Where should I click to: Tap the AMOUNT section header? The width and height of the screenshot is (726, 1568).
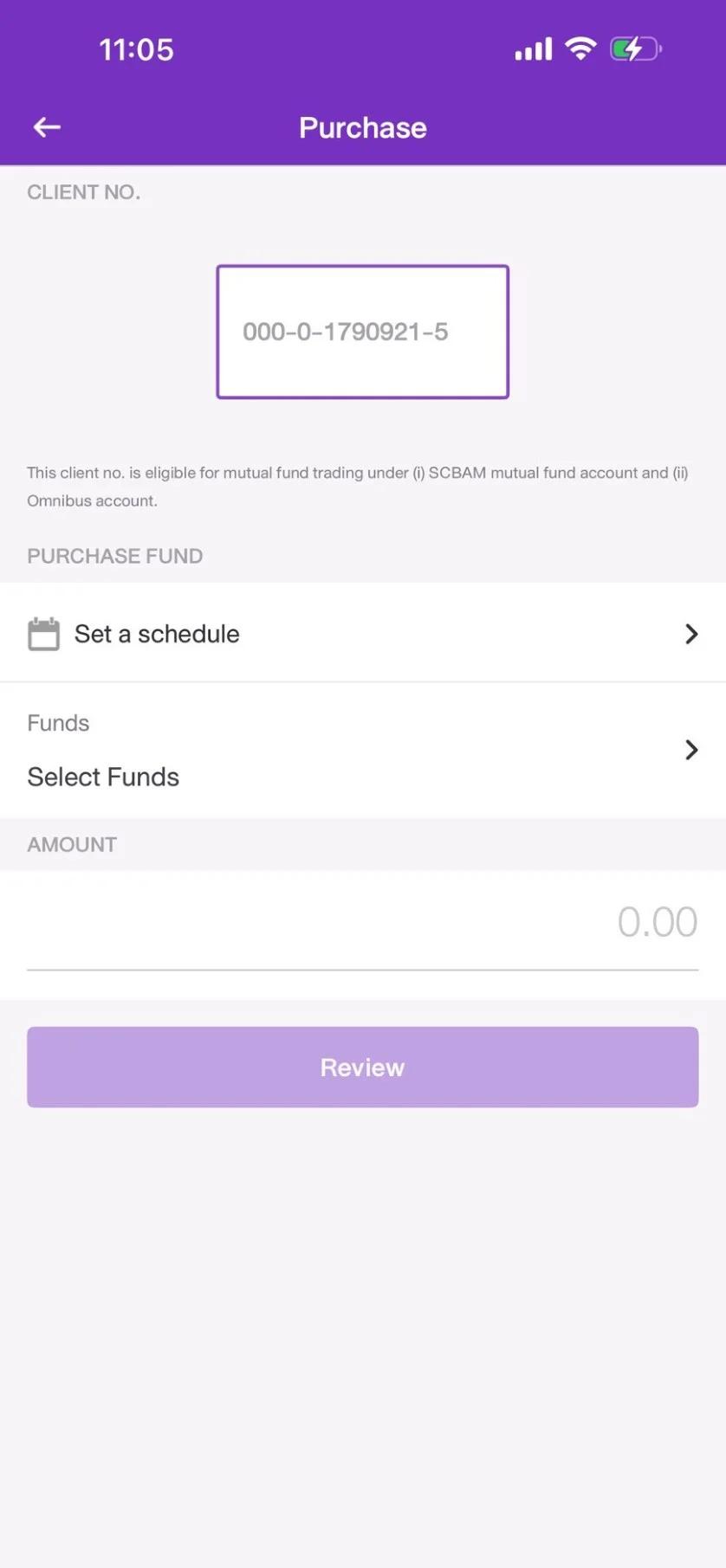click(x=72, y=844)
